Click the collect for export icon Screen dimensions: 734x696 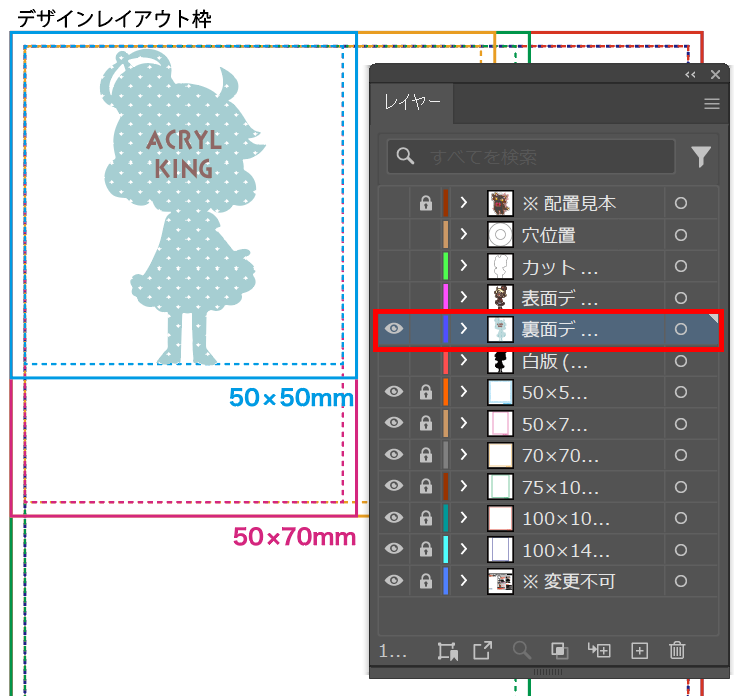tap(483, 651)
